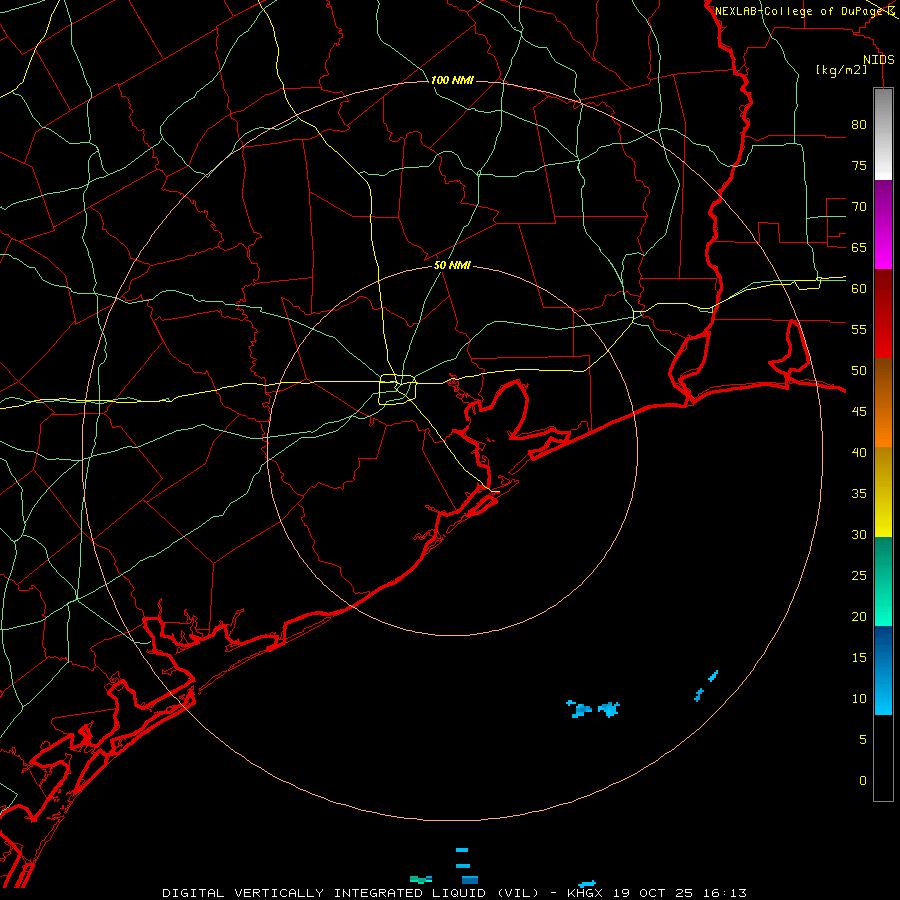The height and width of the screenshot is (900, 900).
Task: Select the 20 value on the scale
Action: coord(859,616)
